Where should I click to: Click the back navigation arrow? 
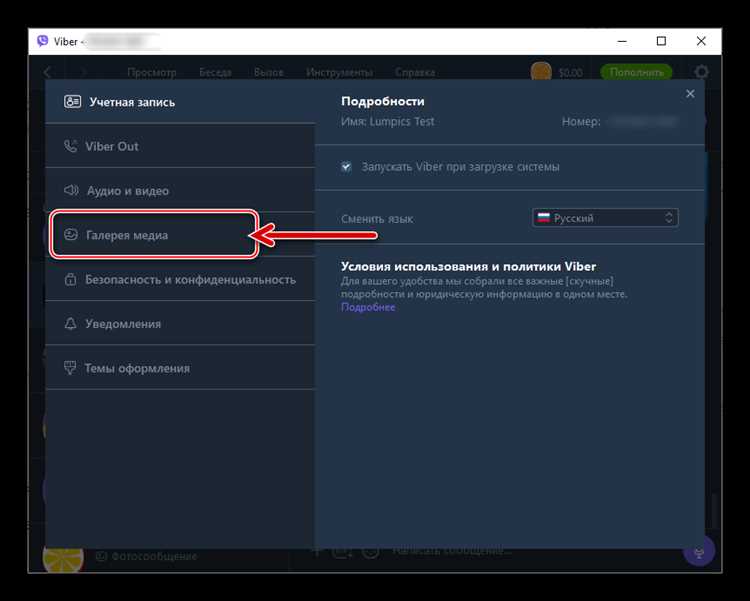point(47,72)
